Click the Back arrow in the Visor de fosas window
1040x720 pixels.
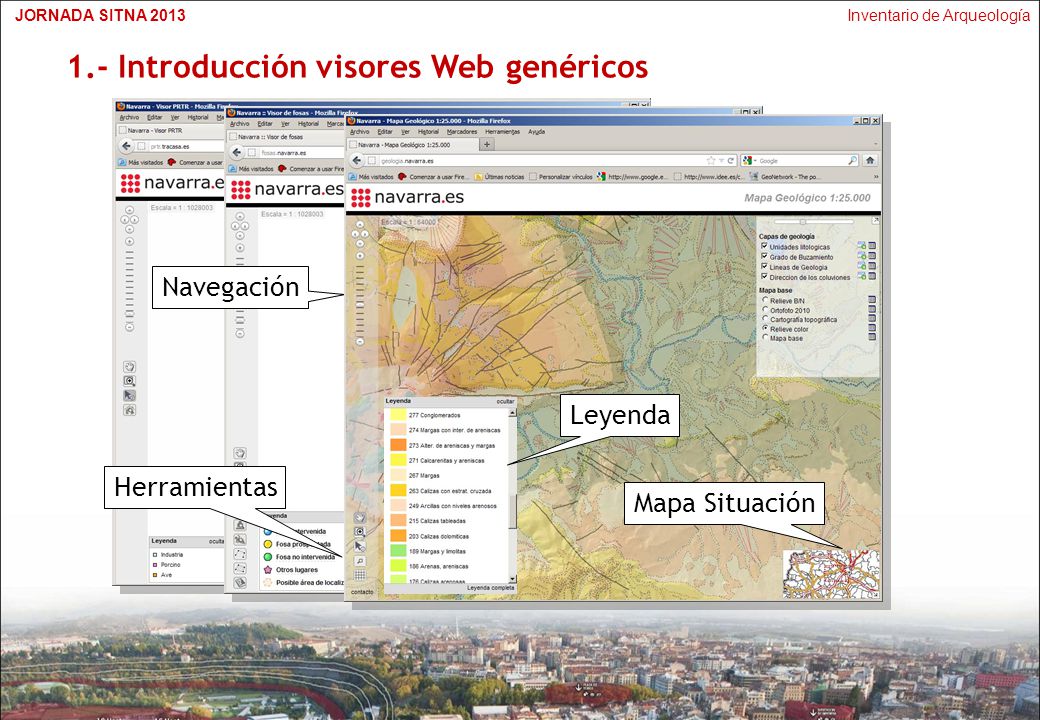pyautogui.click(x=237, y=152)
